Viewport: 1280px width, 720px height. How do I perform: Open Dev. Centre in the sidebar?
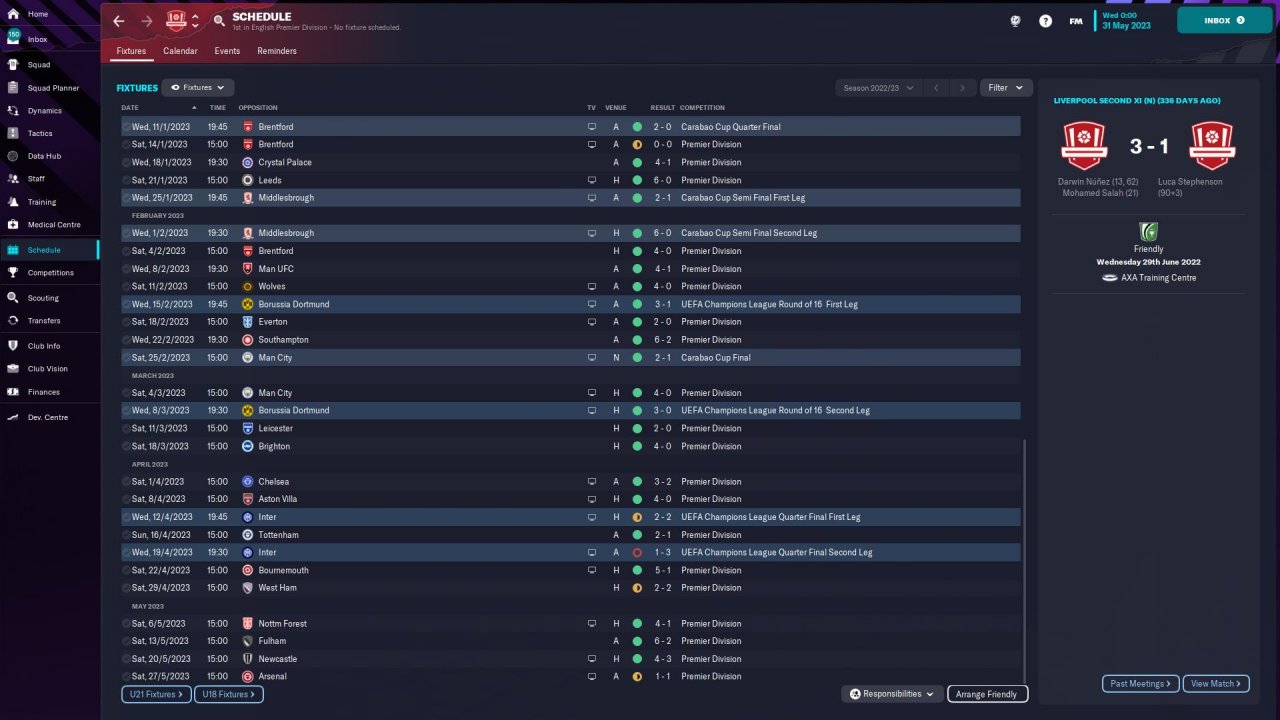[48, 417]
